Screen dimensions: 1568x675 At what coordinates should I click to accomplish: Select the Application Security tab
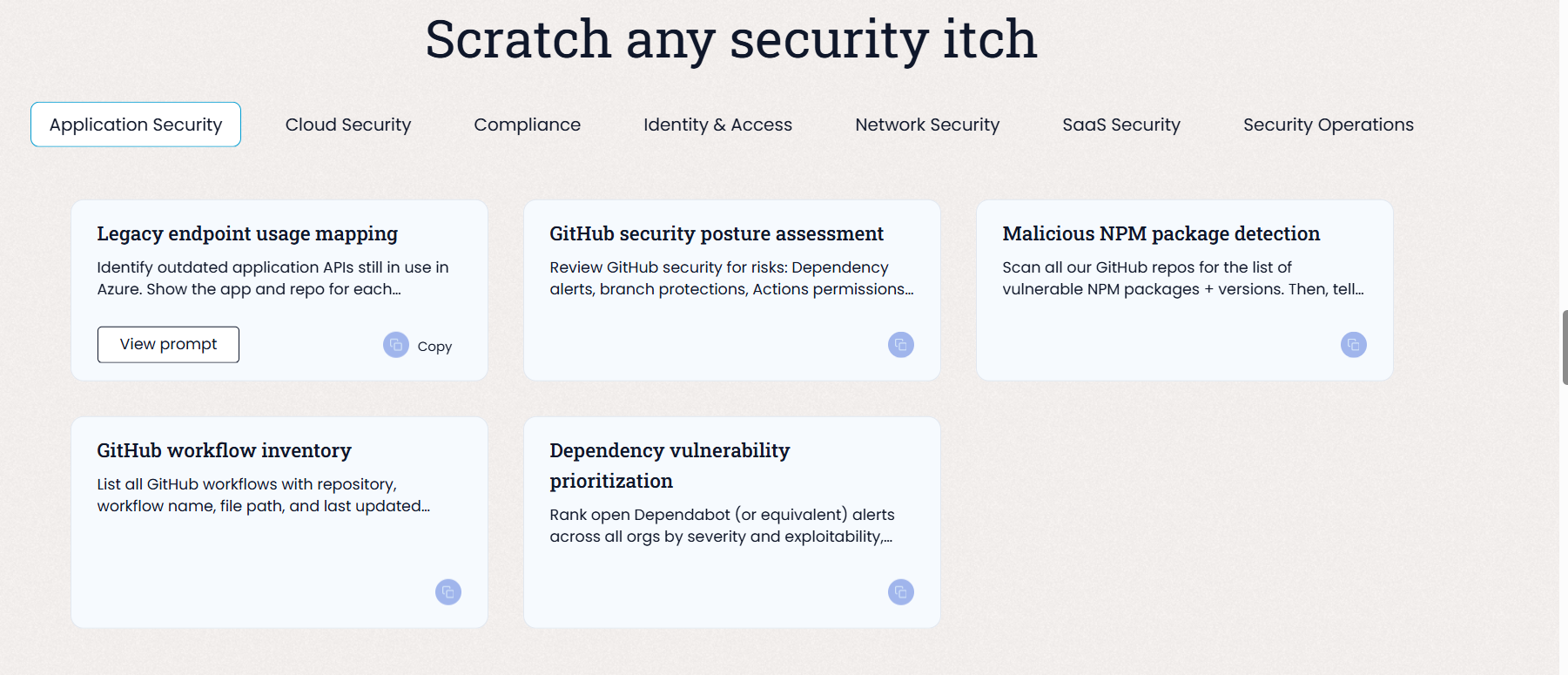tap(136, 125)
